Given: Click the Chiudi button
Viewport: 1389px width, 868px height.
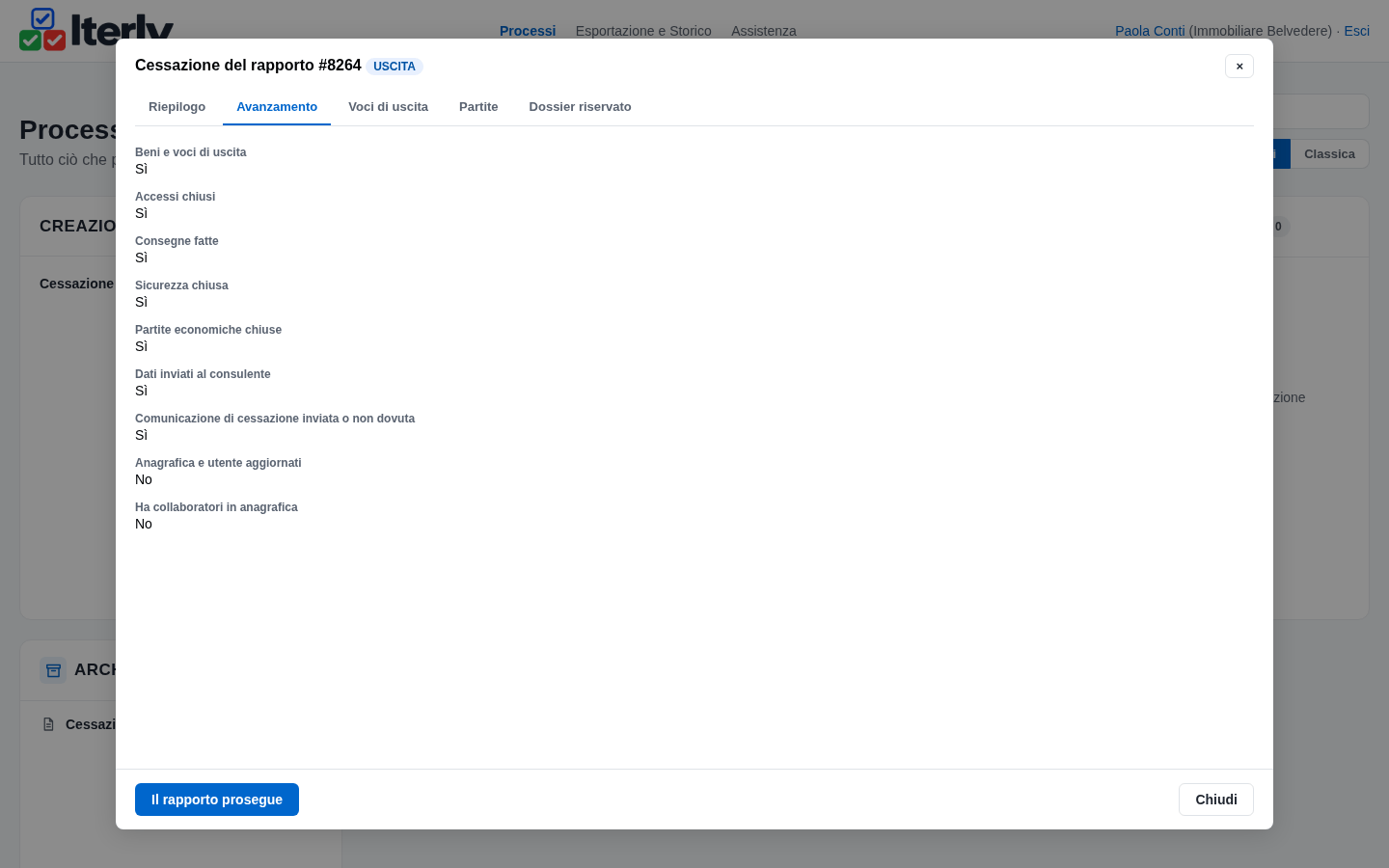Looking at the screenshot, I should [x=1216, y=800].
